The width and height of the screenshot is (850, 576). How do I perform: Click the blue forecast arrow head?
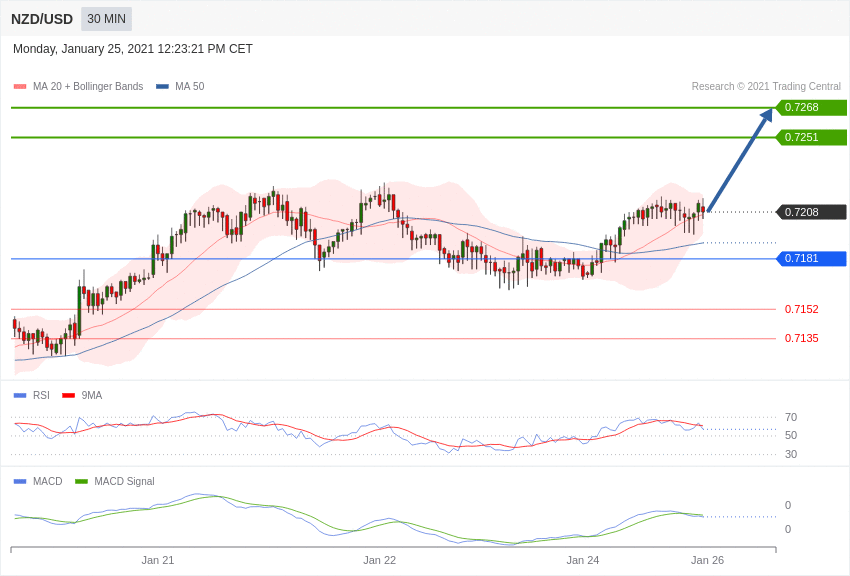766,115
